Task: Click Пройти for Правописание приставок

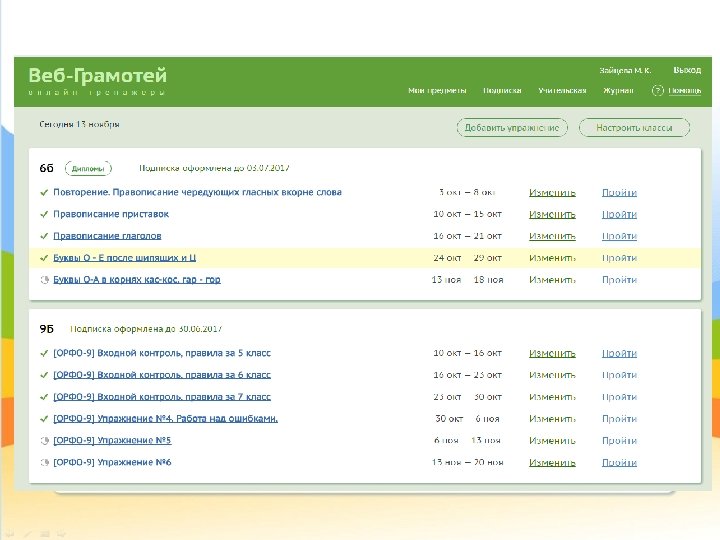Action: pyautogui.click(x=619, y=214)
